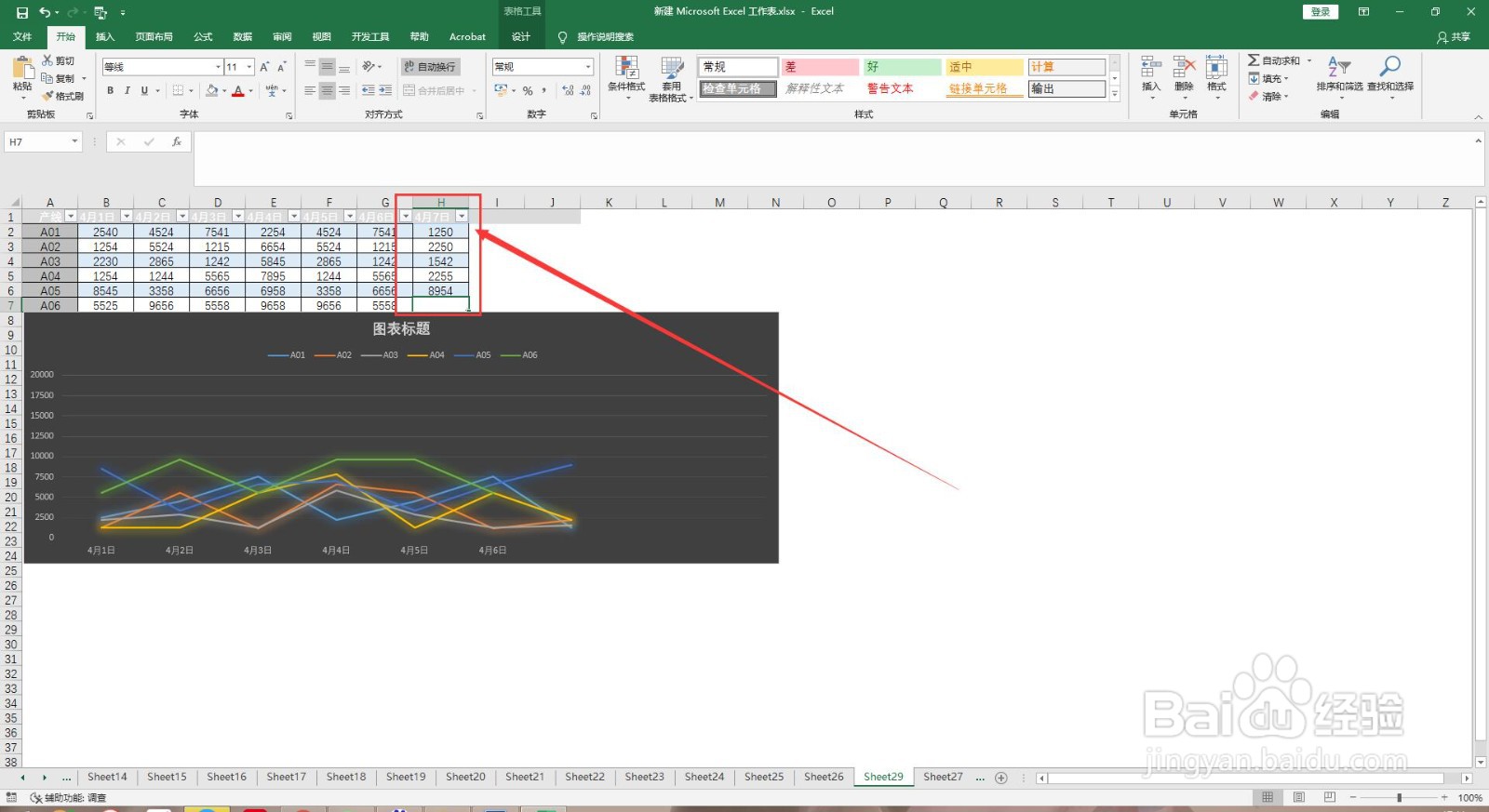The image size is (1489, 812).
Task: Switch to the Sheet27 tab
Action: 943,777
